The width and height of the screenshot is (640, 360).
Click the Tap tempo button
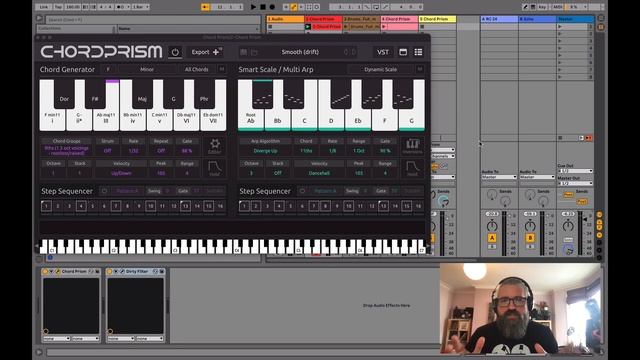point(58,7)
